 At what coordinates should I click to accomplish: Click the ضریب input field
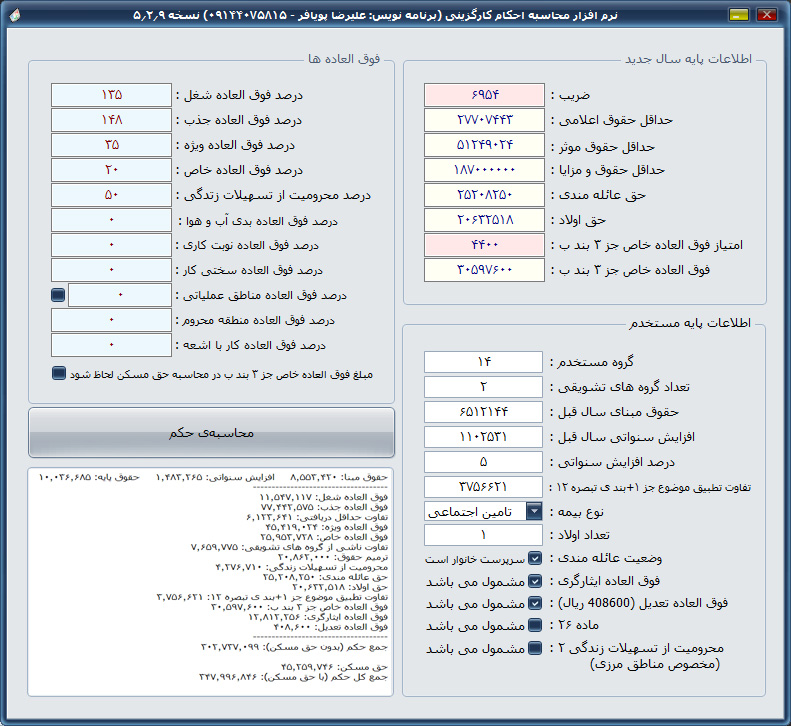pos(484,95)
